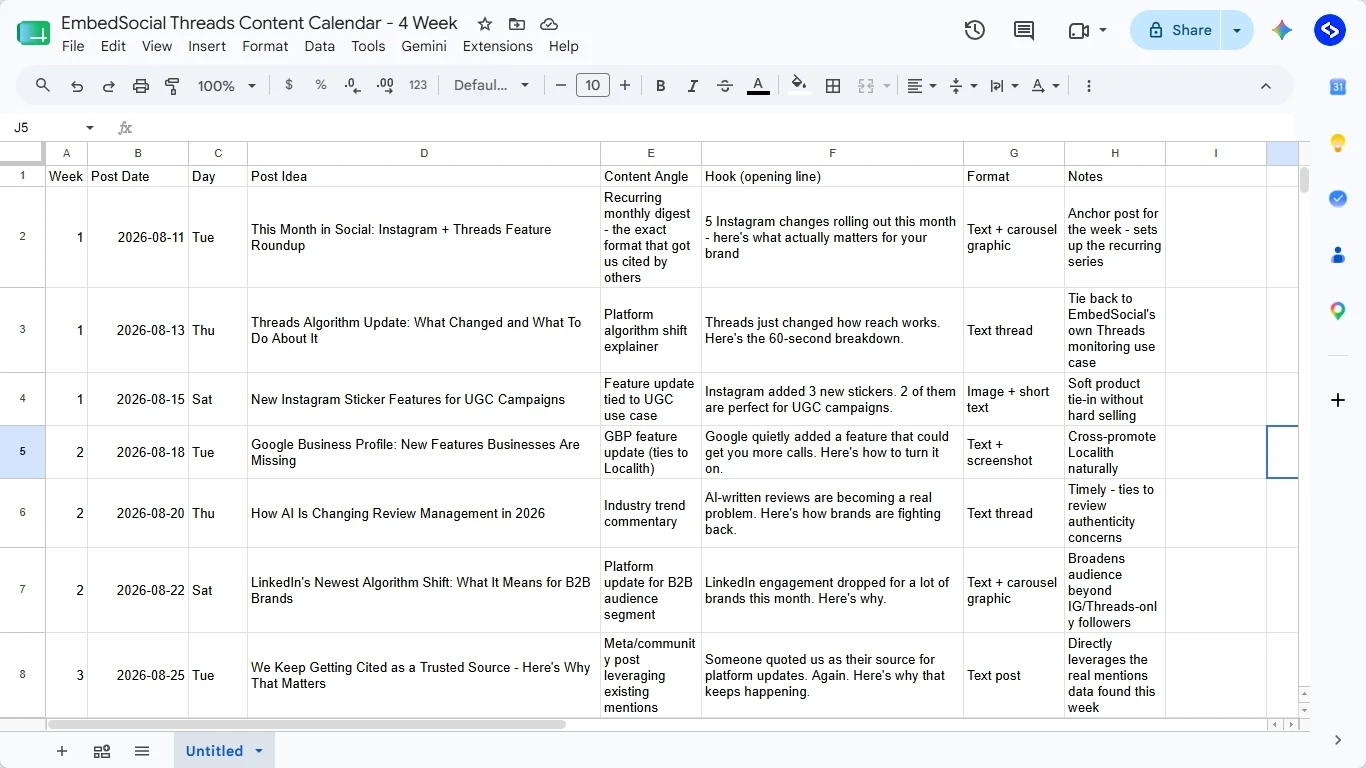
Task: Open the fill color picker
Action: pos(798,85)
